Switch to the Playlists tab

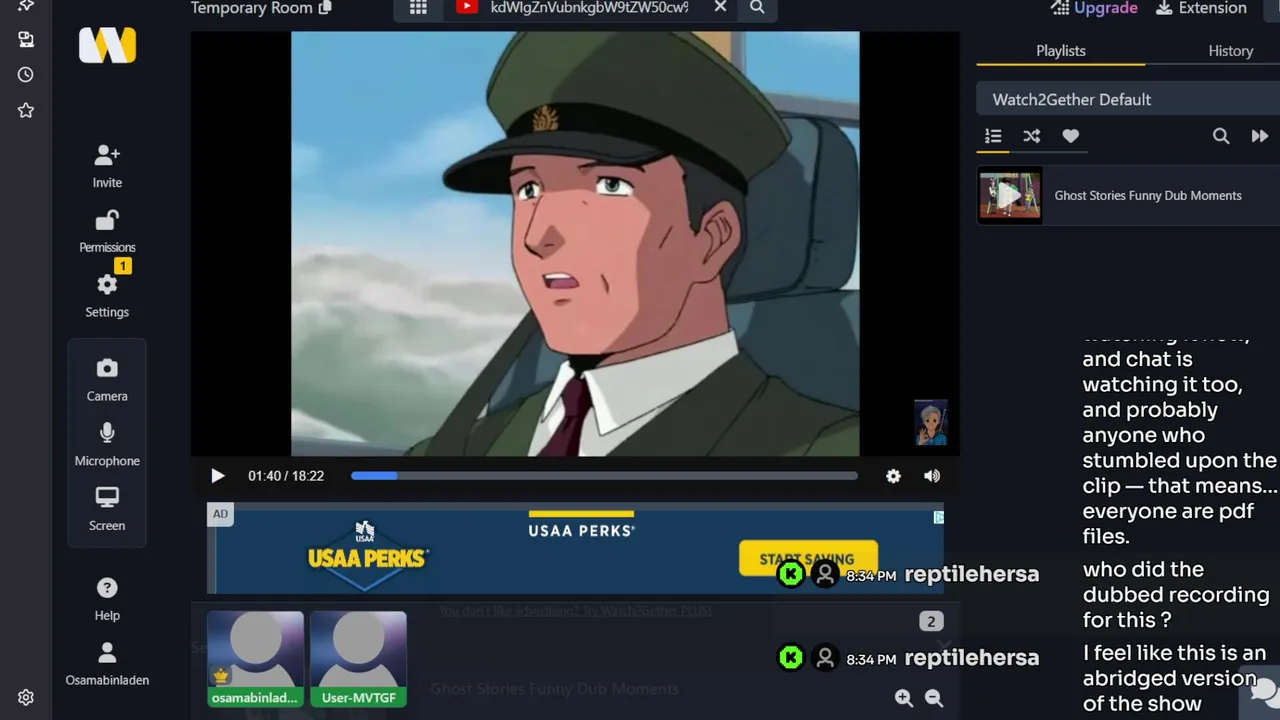(x=1061, y=51)
